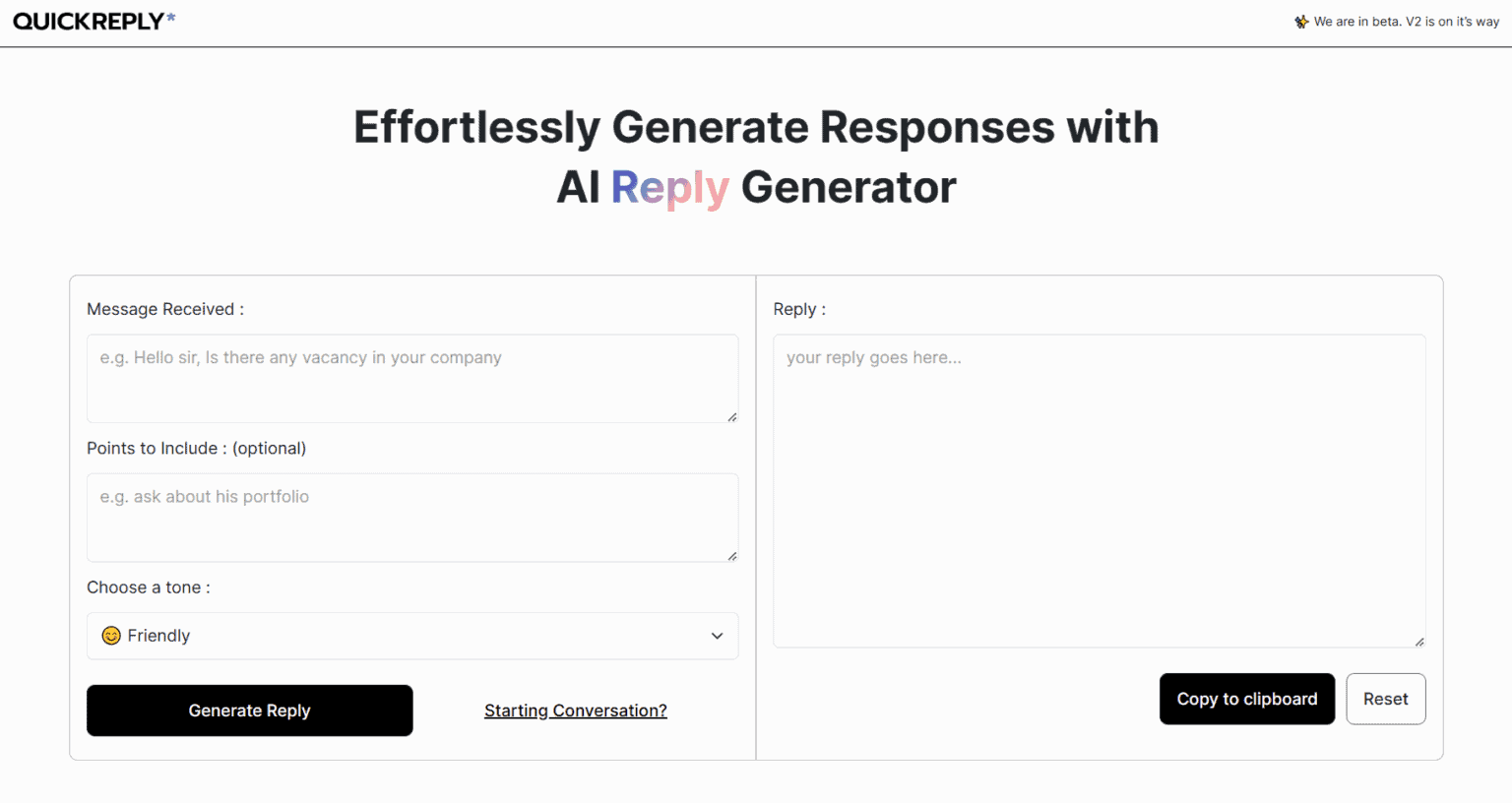This screenshot has width=1512, height=803.
Task: Click the Message Received label
Action: (165, 309)
